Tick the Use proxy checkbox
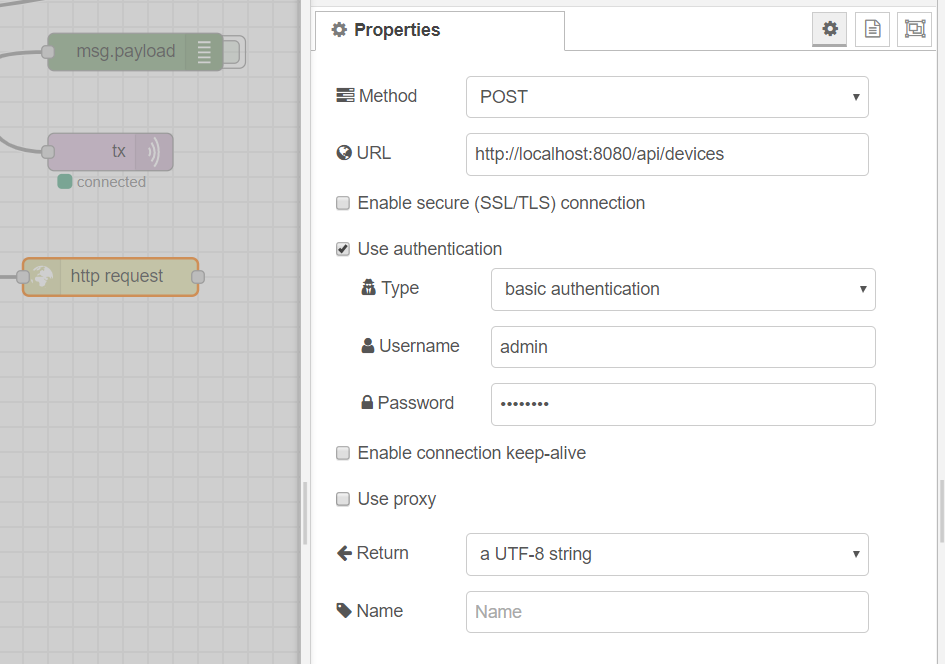Viewport: 945px width, 664px height. tap(343, 499)
